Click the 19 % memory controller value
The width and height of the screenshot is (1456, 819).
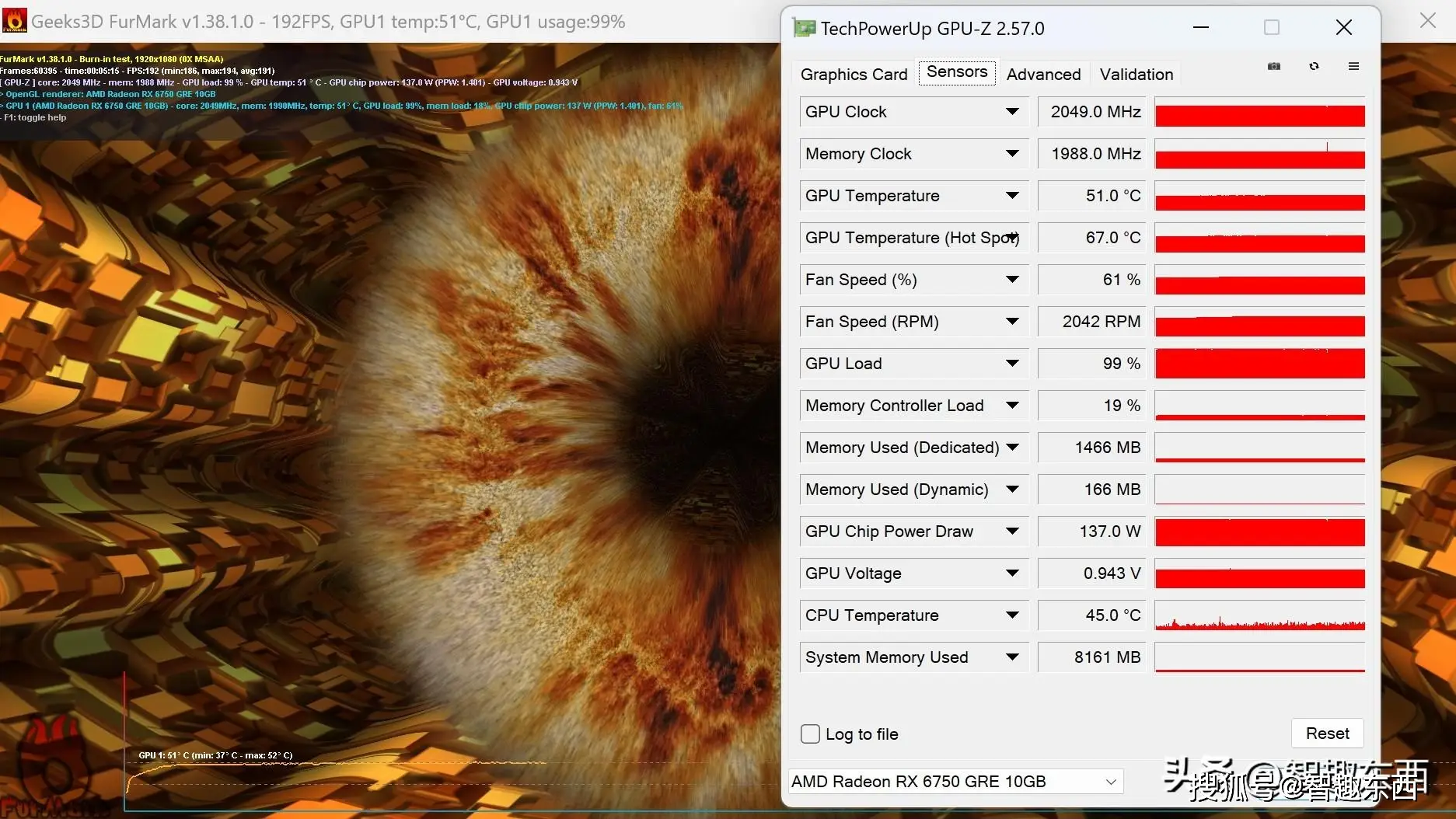tap(1091, 406)
